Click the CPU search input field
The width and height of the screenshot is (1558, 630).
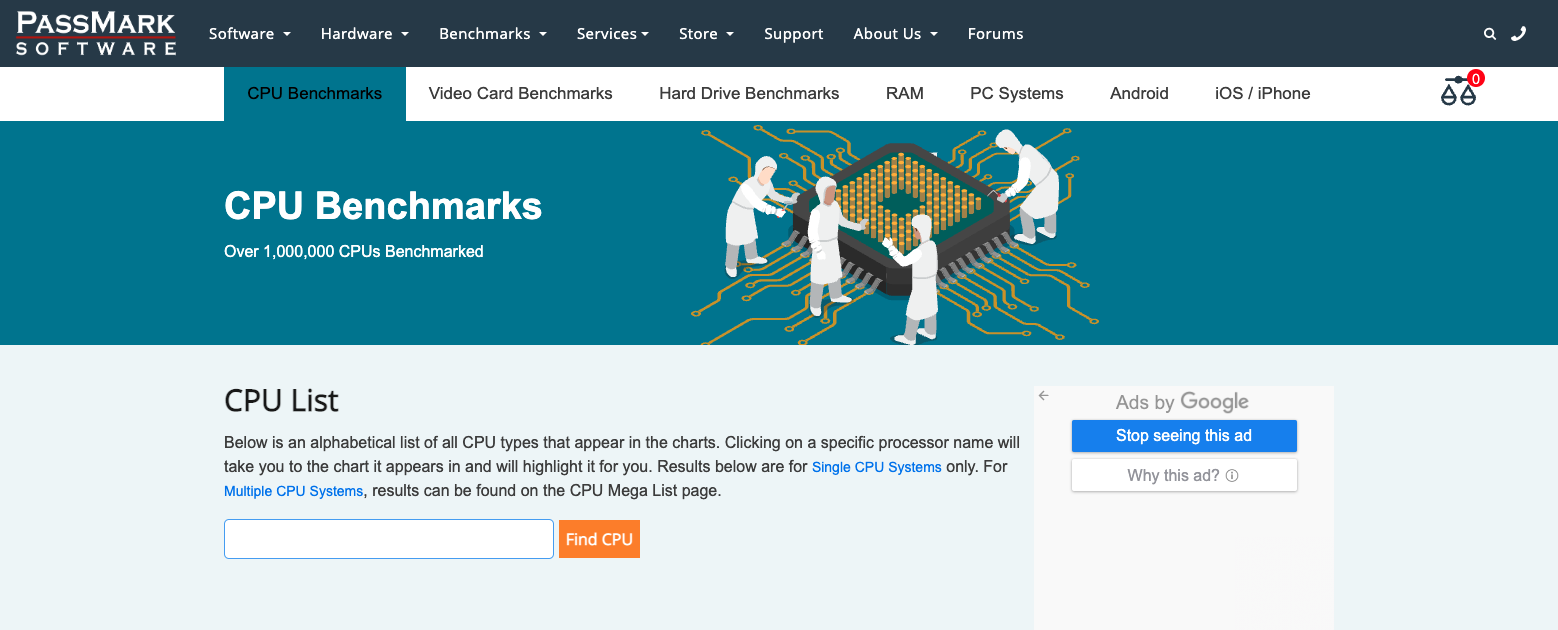click(x=389, y=539)
